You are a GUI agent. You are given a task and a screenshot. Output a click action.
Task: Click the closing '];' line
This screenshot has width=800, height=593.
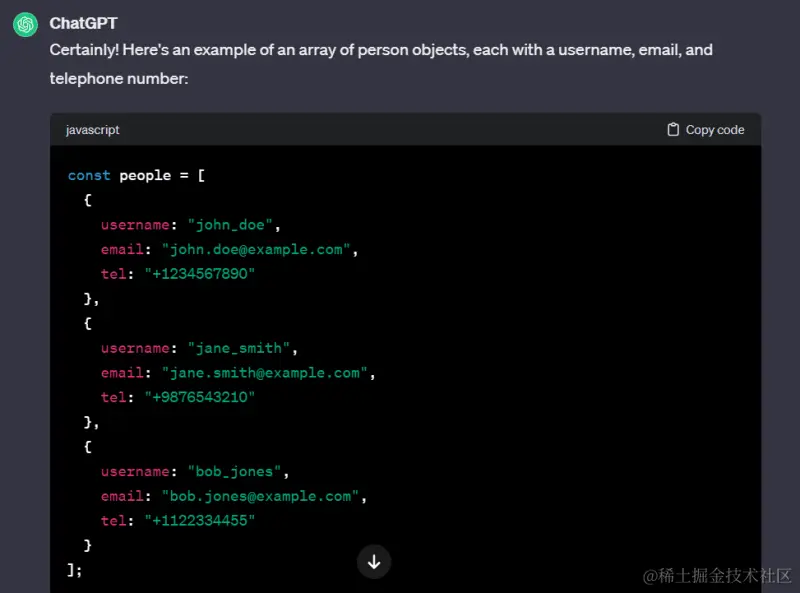tap(74, 570)
